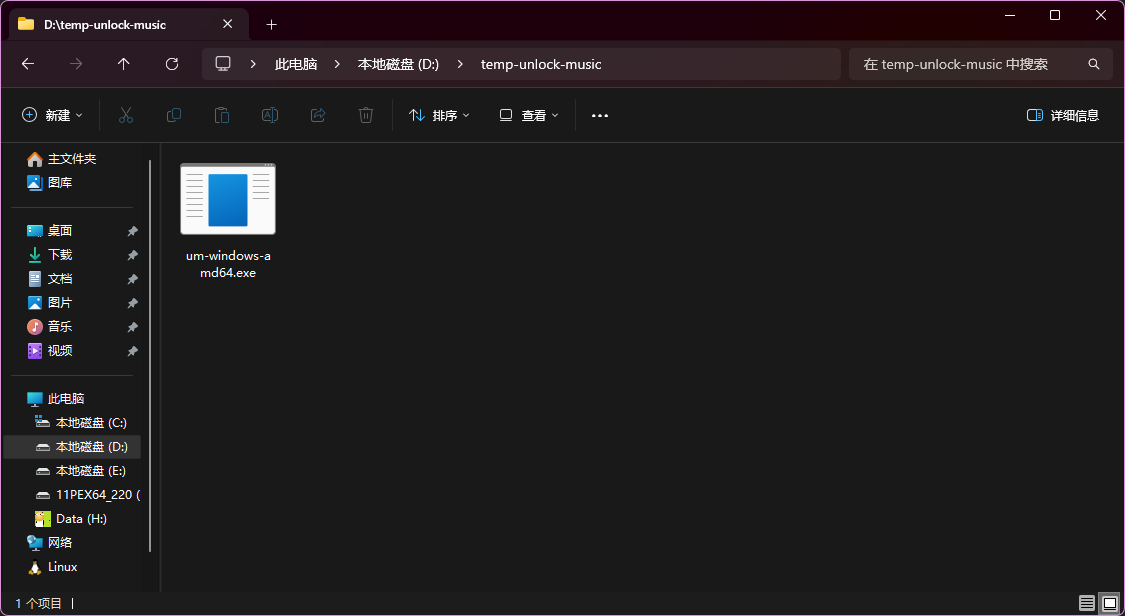The height and width of the screenshot is (616, 1125).
Task: Open a new tab with plus button
Action: tap(271, 24)
